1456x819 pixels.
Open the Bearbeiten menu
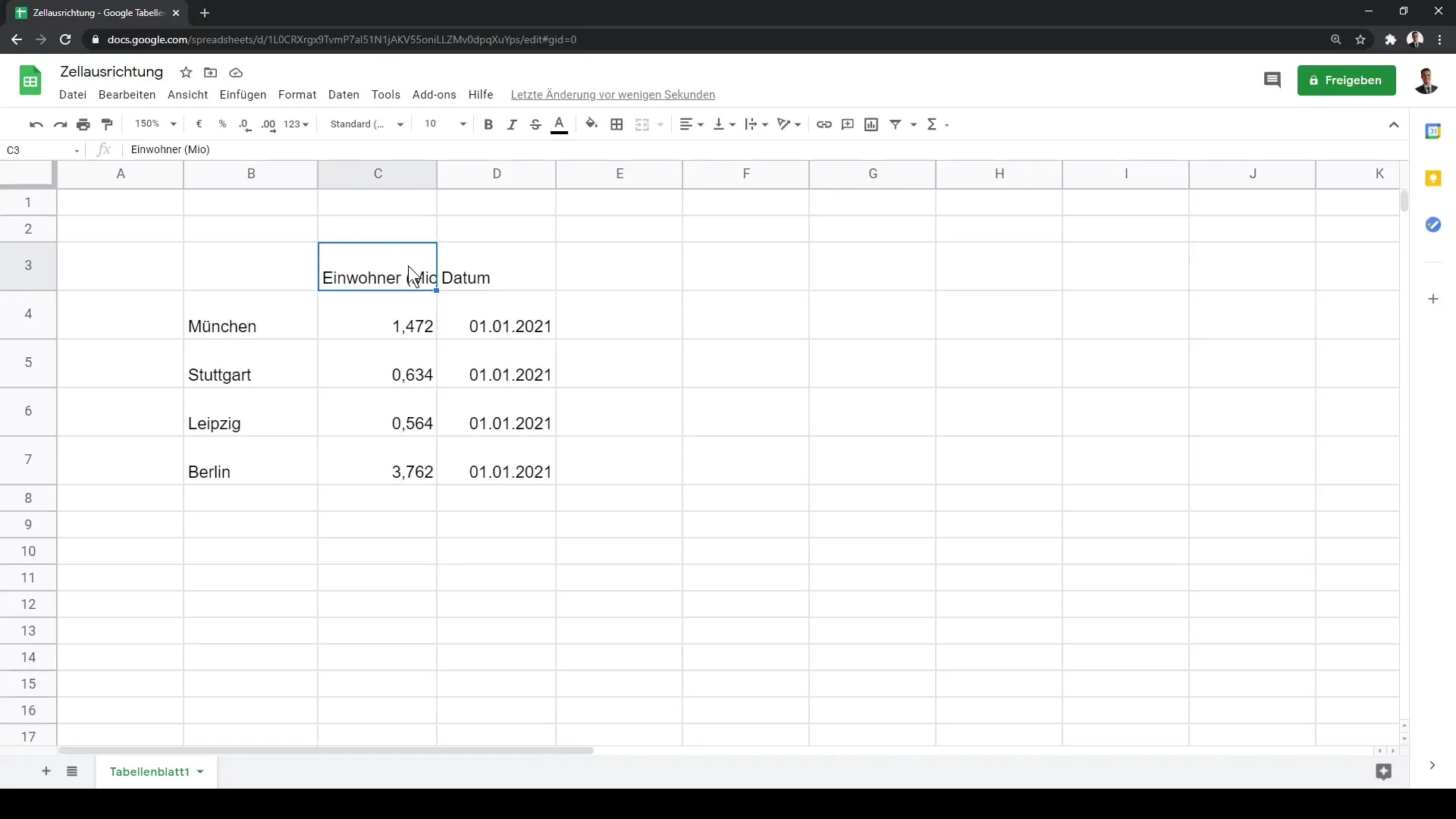(127, 95)
